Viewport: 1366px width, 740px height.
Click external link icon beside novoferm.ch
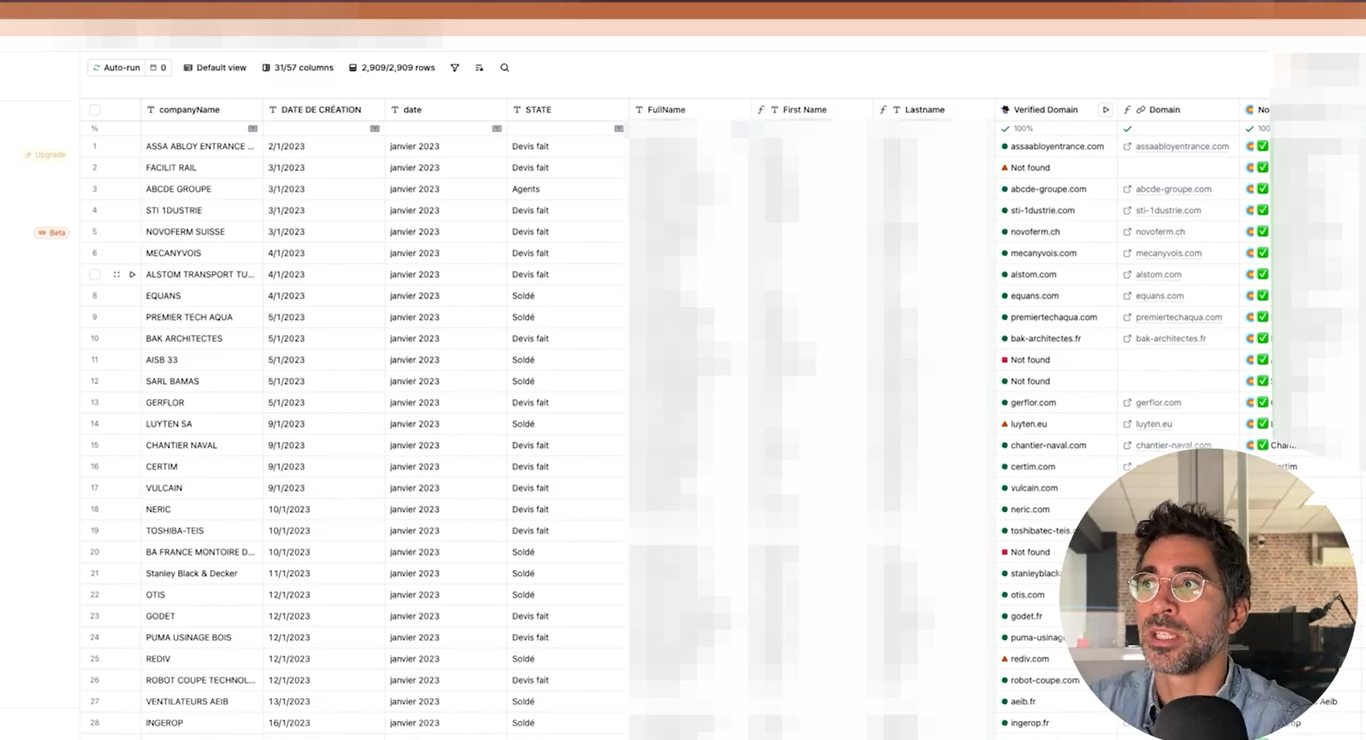pyautogui.click(x=1127, y=232)
